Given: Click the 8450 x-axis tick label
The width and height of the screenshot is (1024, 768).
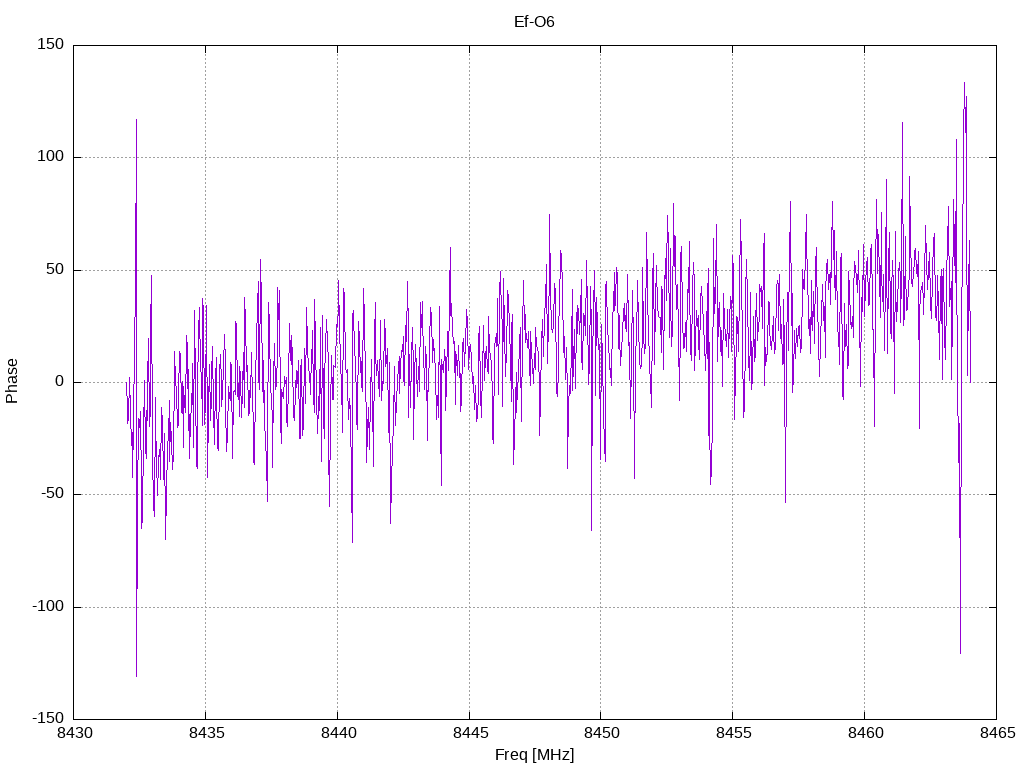Looking at the screenshot, I should tap(601, 733).
